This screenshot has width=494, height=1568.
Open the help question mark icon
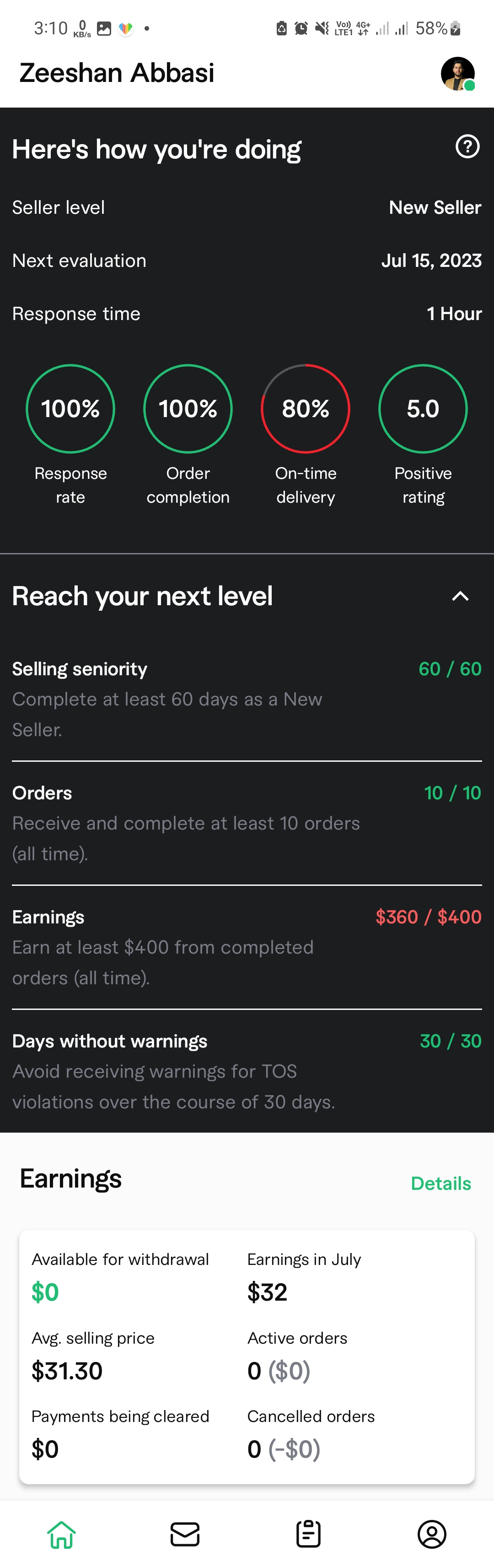467,146
